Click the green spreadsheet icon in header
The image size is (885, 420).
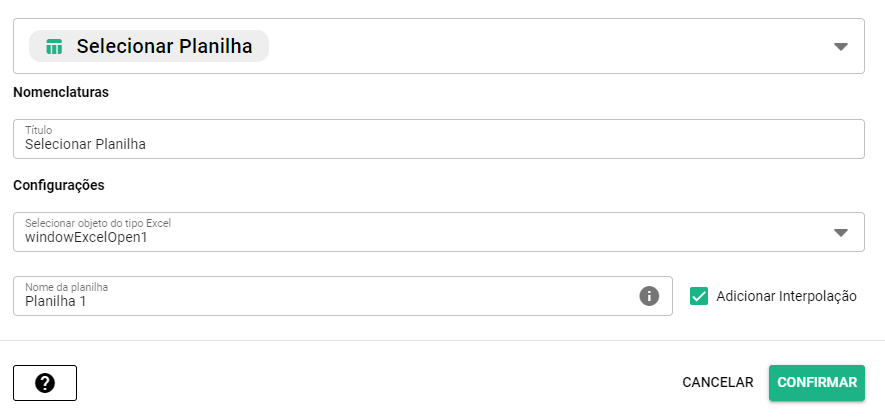[54, 46]
